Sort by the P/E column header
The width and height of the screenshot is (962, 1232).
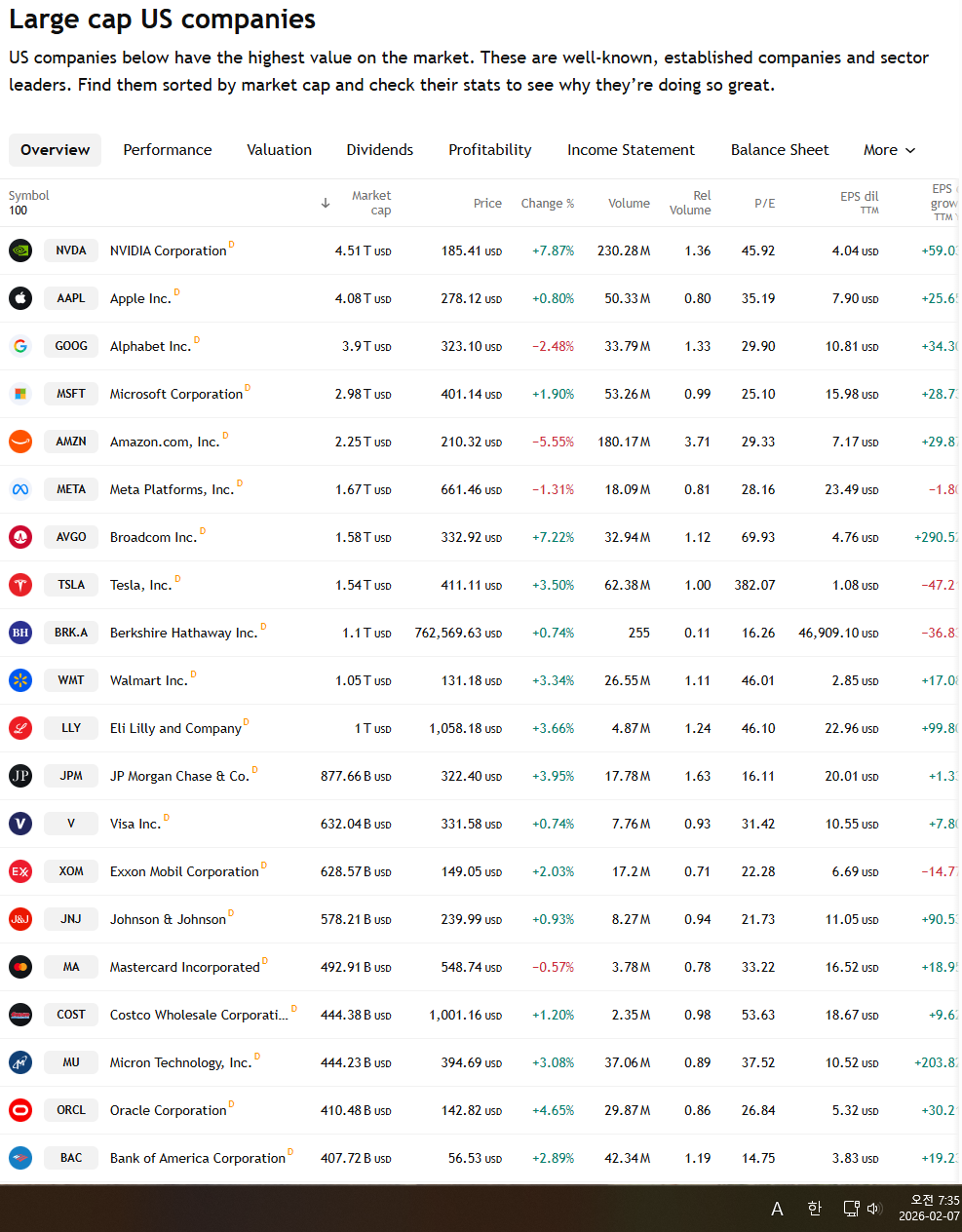[x=765, y=203]
